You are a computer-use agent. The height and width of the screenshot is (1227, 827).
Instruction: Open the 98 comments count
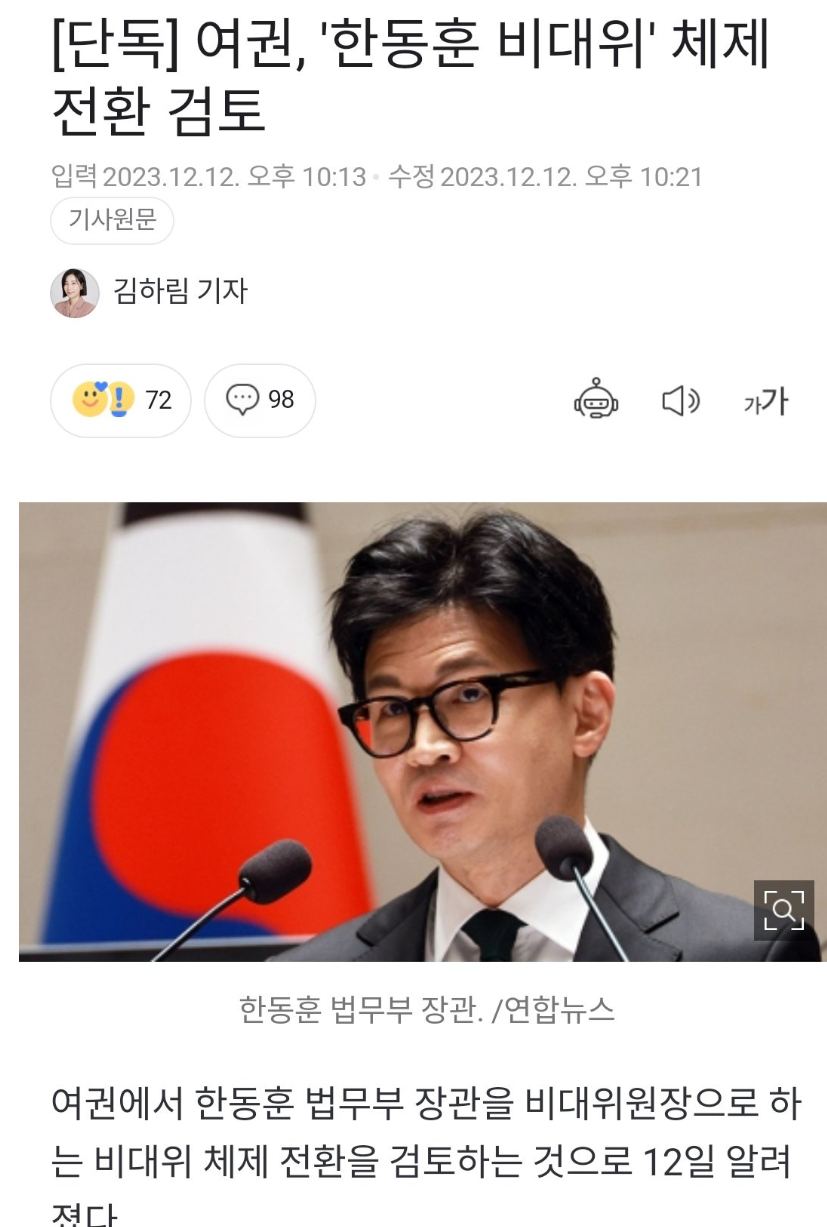click(281, 400)
